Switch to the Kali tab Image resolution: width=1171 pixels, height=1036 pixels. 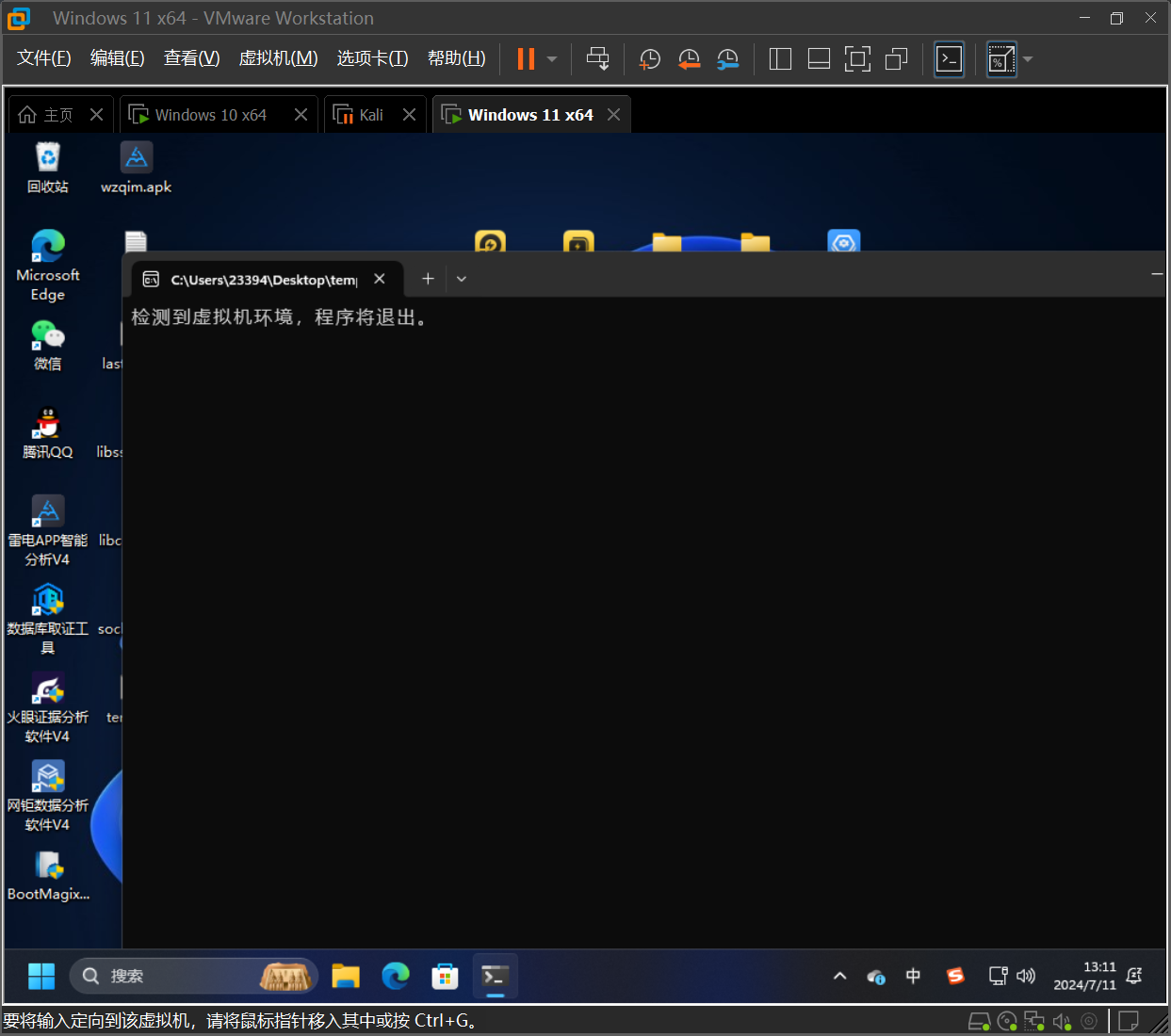(x=371, y=114)
